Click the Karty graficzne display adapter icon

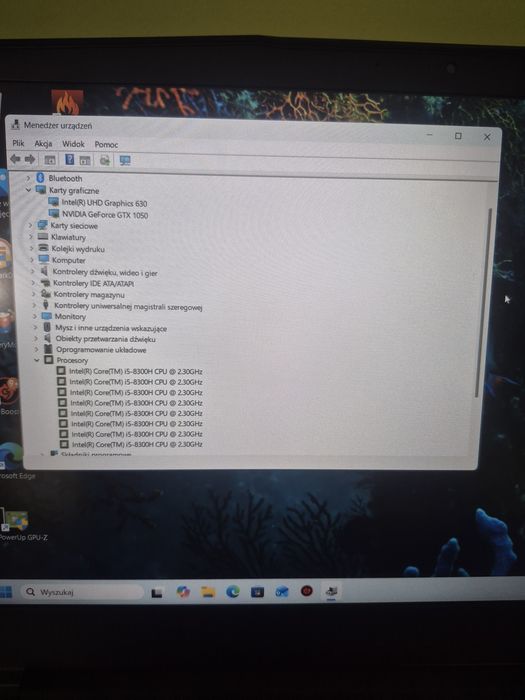pyautogui.click(x=41, y=190)
